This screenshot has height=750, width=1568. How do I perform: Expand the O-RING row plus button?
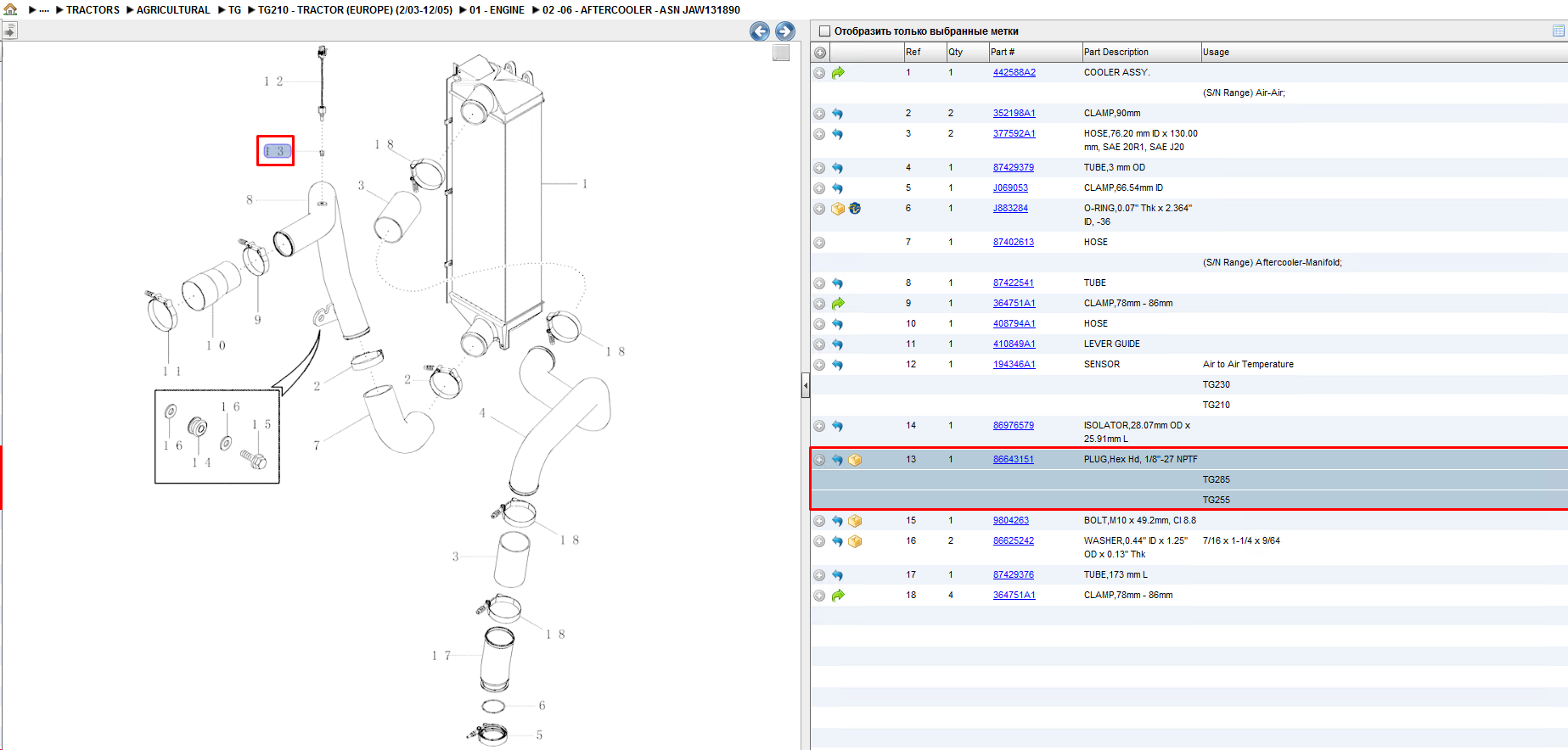[819, 209]
